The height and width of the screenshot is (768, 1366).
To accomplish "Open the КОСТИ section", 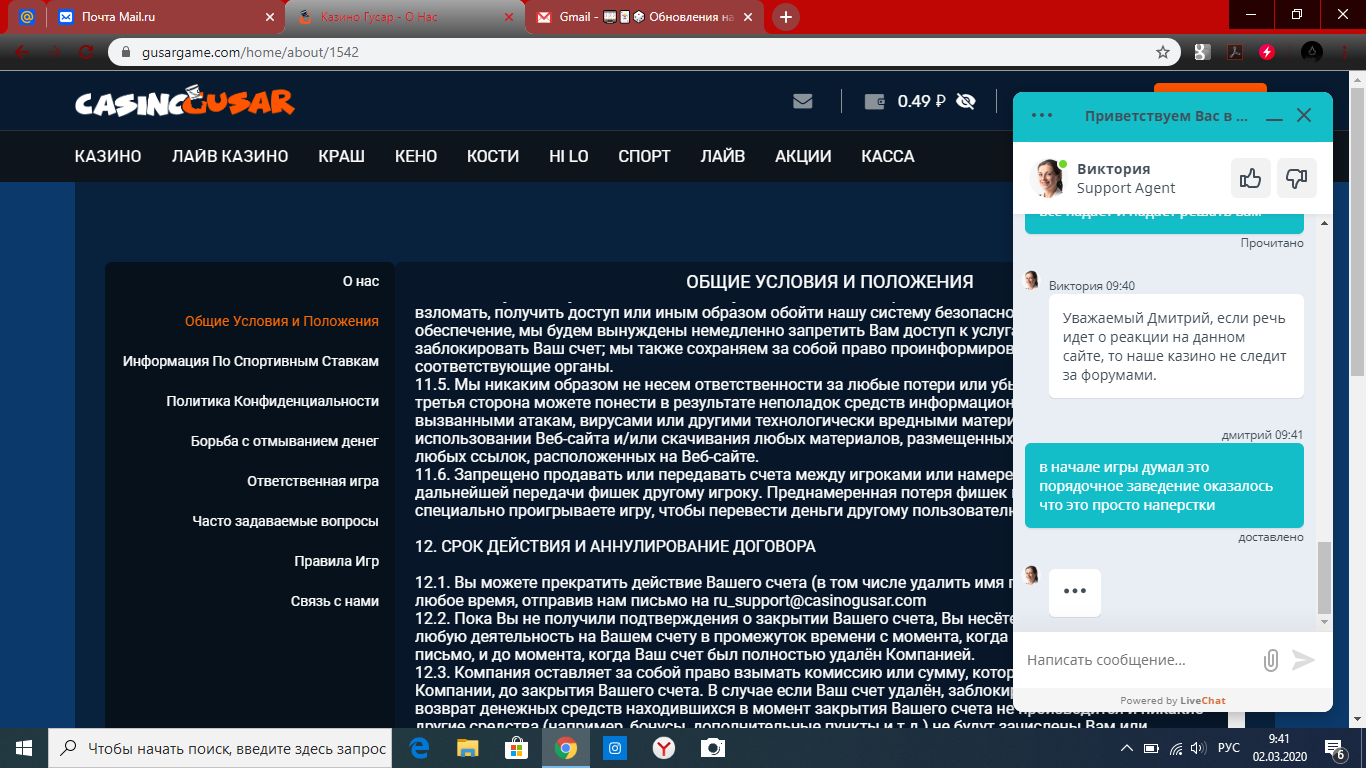I will pos(493,156).
